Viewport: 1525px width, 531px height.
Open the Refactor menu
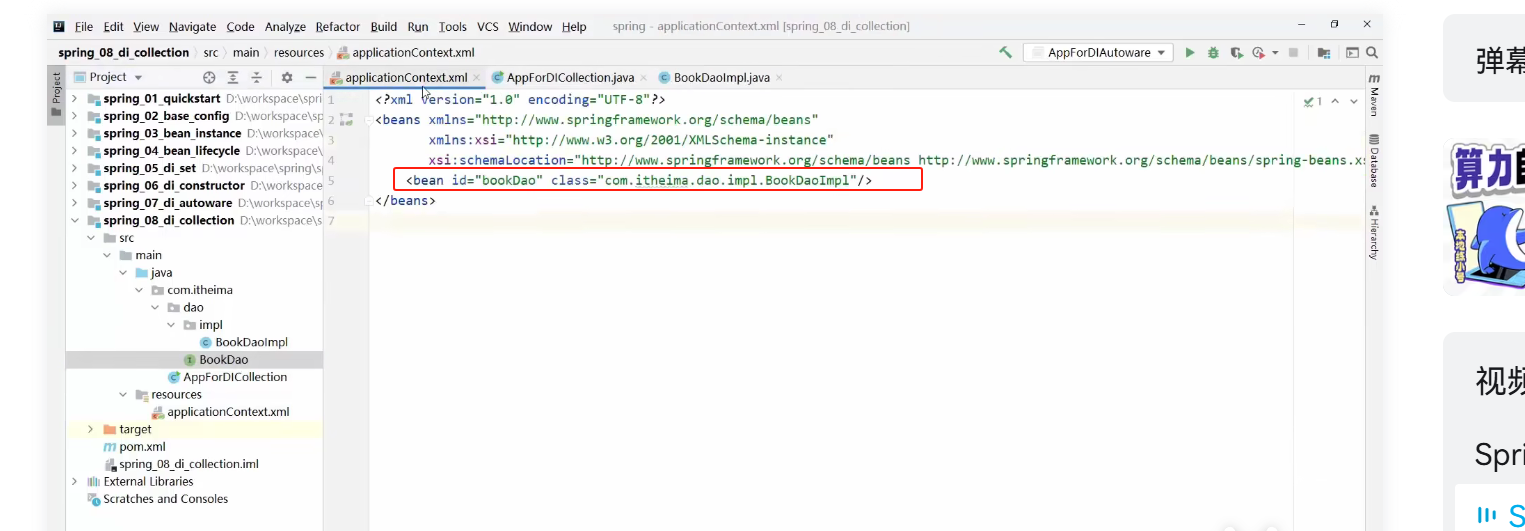click(x=337, y=27)
